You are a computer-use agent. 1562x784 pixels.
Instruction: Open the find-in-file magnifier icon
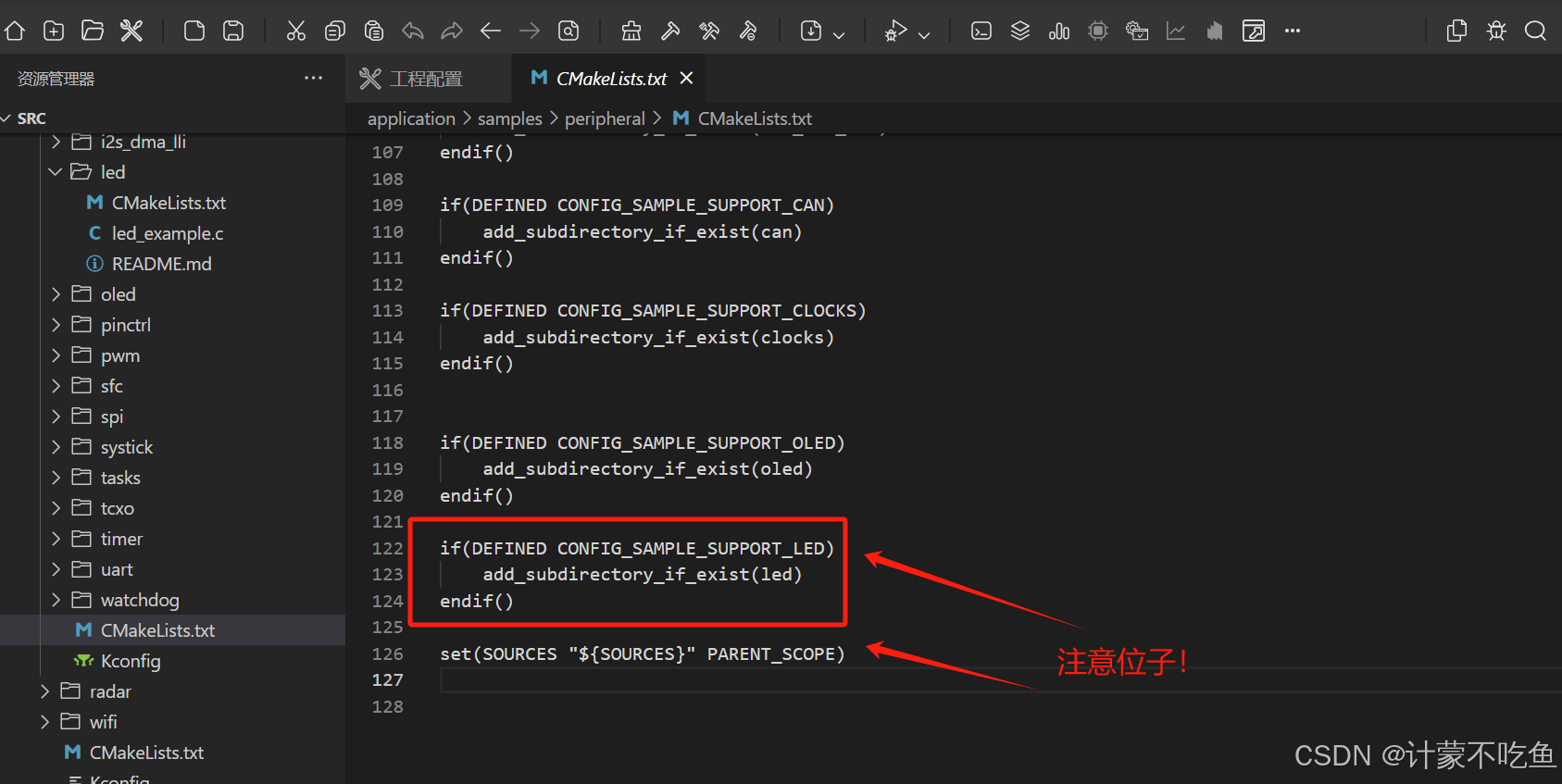569,31
